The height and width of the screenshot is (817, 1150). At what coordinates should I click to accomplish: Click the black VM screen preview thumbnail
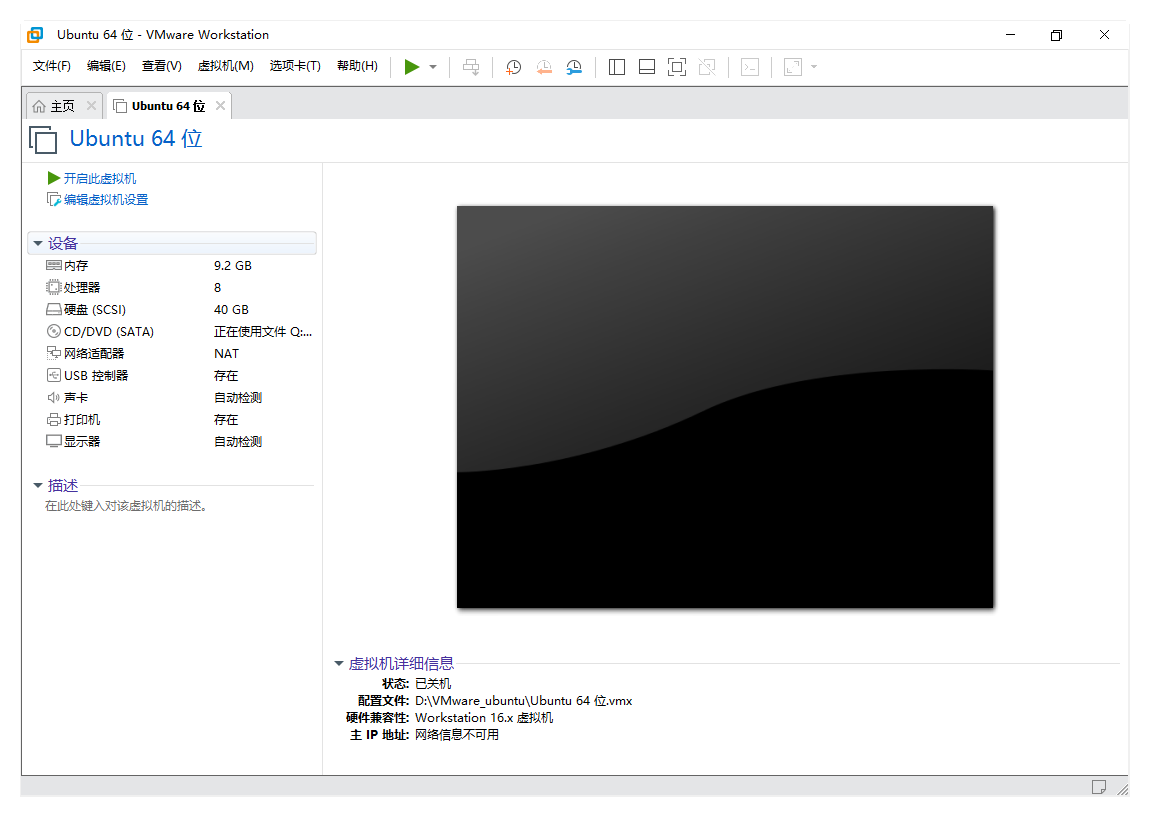[x=725, y=407]
